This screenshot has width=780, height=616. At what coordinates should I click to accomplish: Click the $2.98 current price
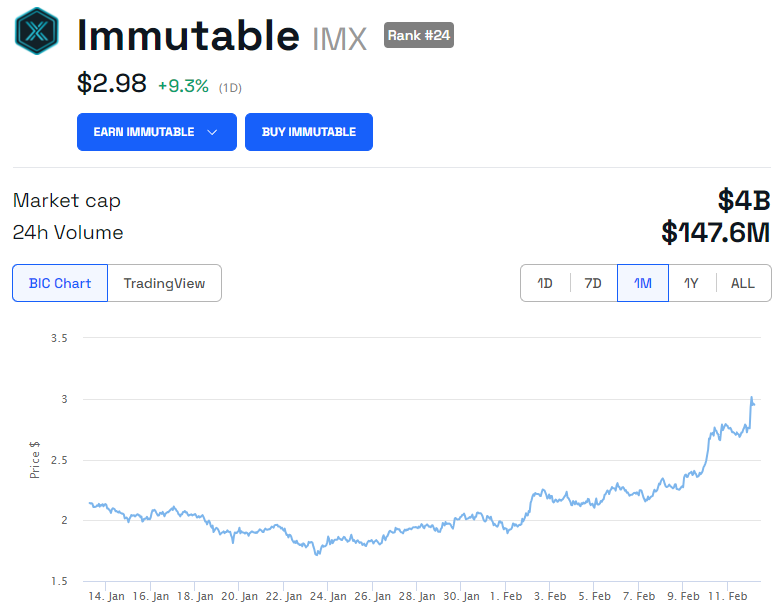point(112,84)
